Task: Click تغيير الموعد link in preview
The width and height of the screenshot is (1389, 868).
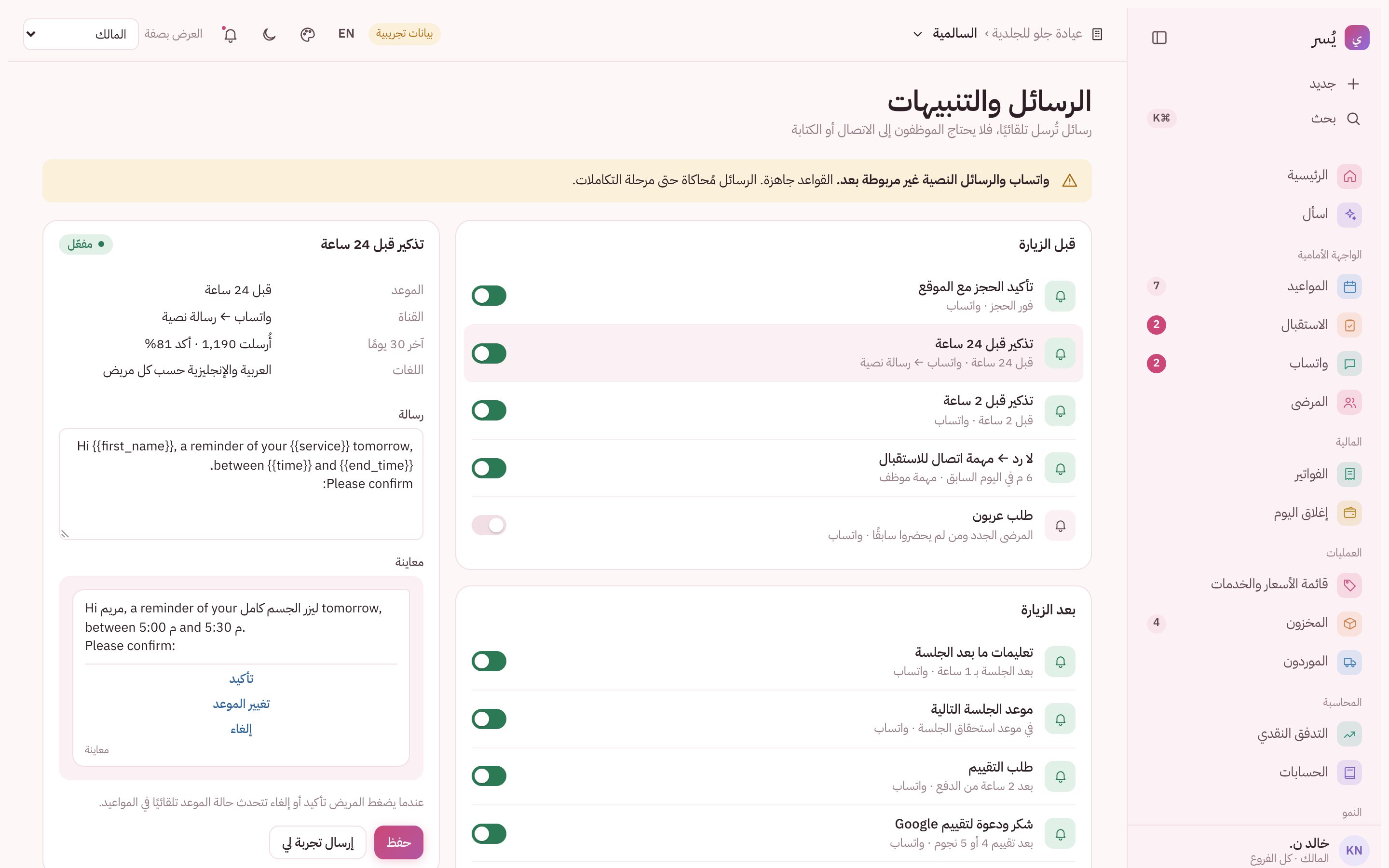Action: [x=241, y=704]
